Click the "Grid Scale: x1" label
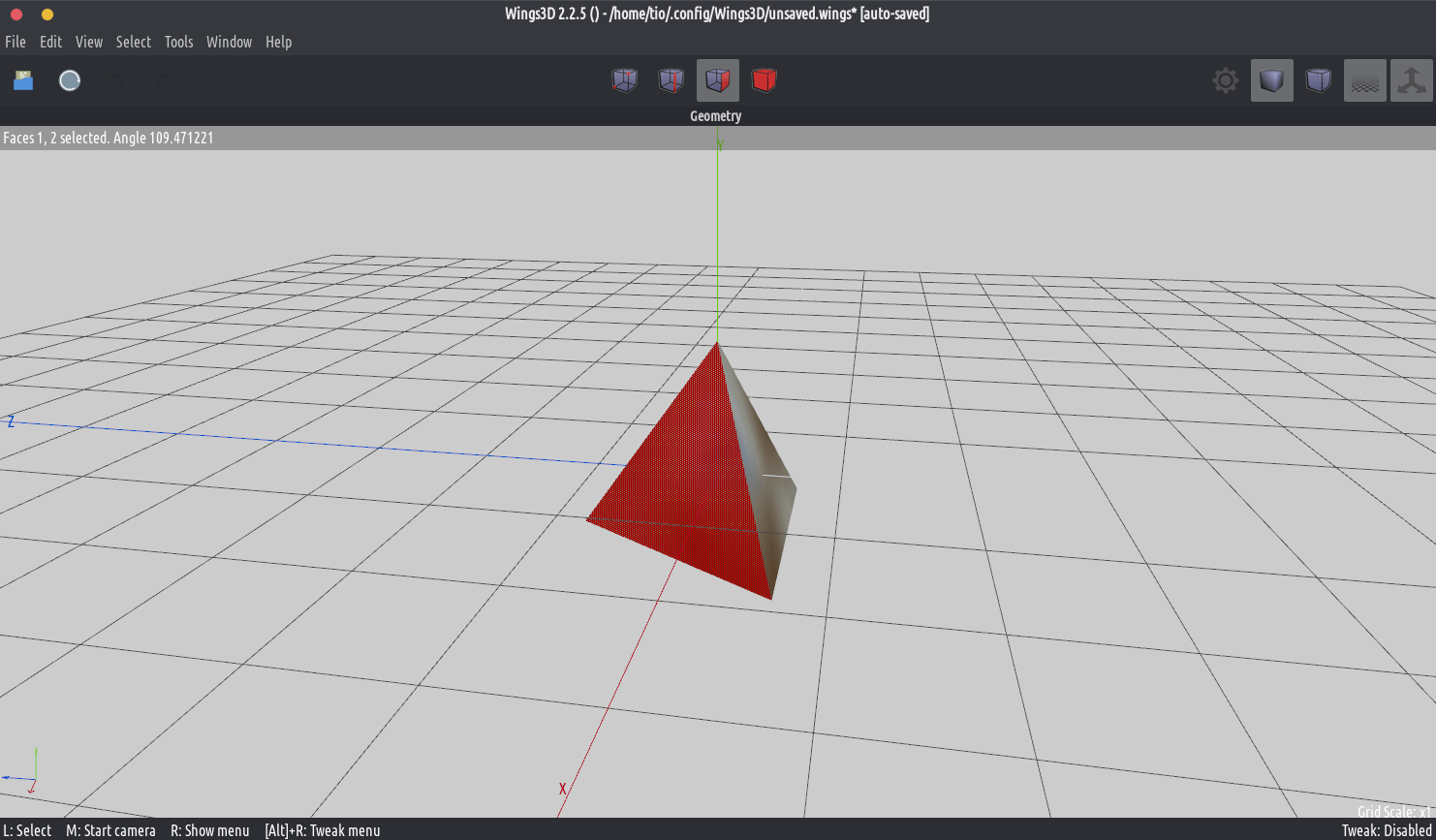 (1394, 812)
